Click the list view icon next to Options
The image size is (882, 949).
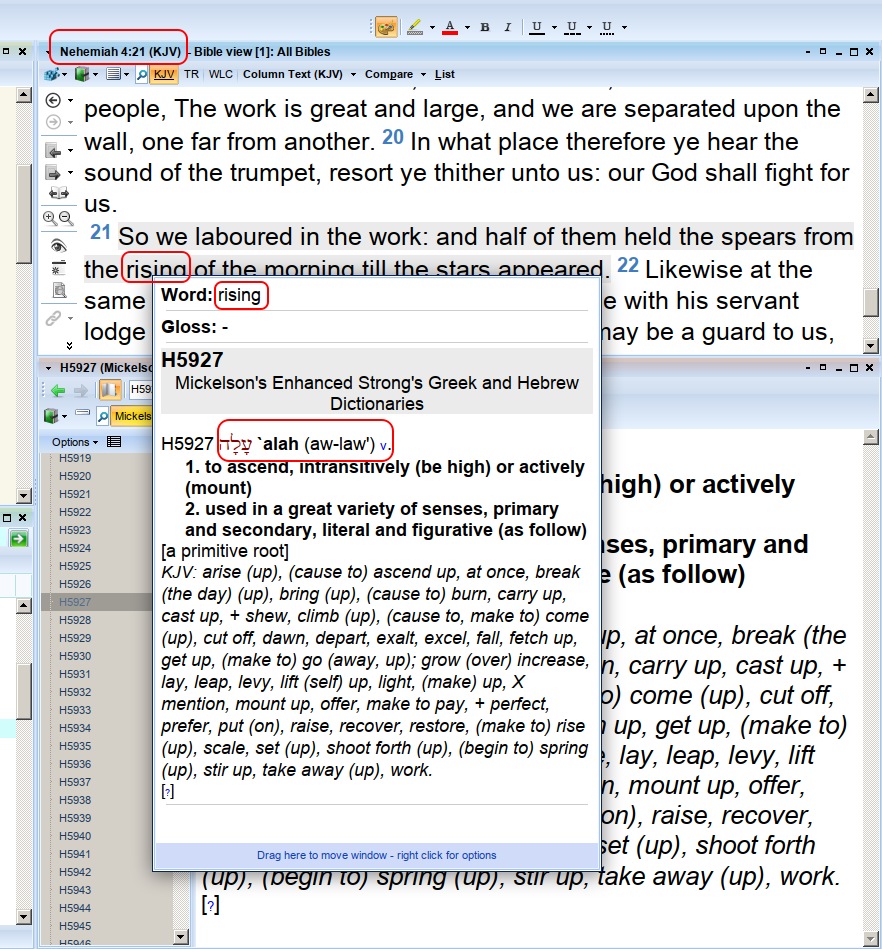[114, 442]
